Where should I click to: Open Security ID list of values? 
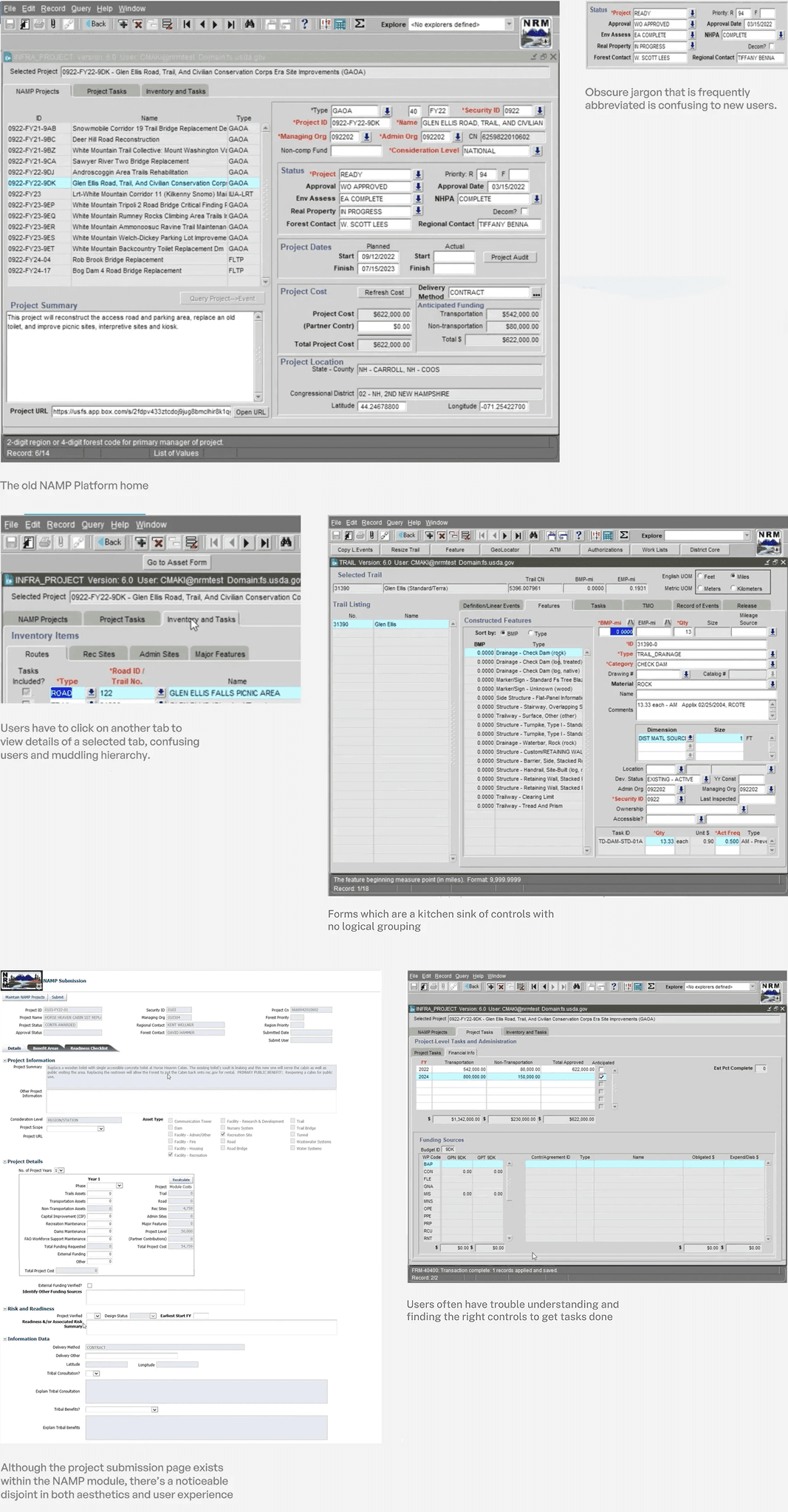point(540,111)
